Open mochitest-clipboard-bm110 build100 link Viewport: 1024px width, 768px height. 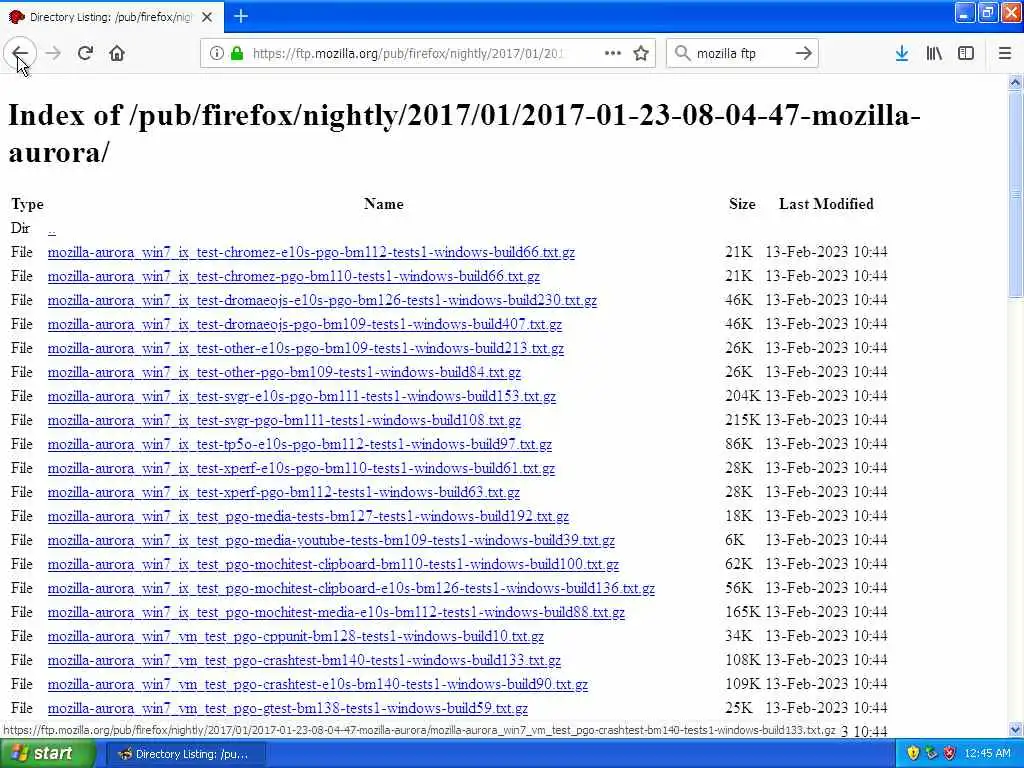[333, 564]
